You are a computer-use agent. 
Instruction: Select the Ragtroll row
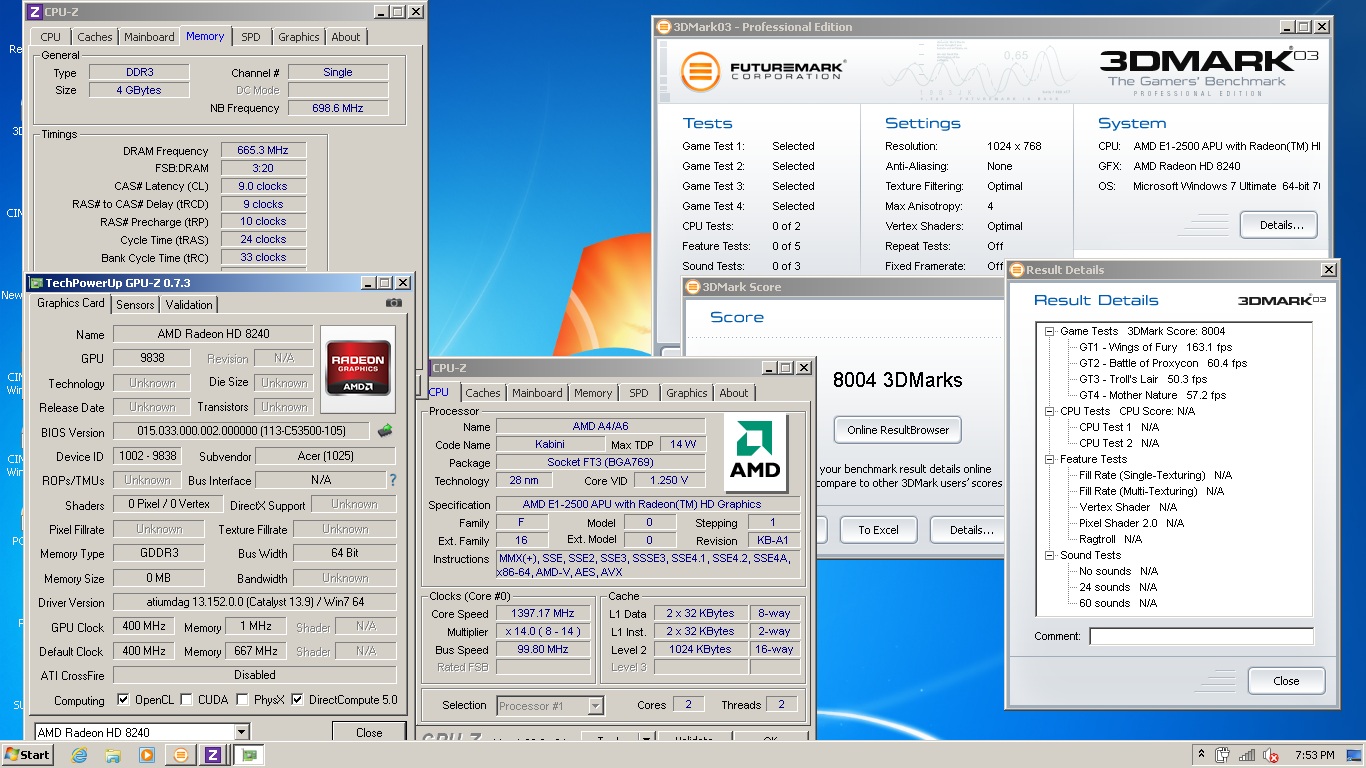[x=1111, y=539]
